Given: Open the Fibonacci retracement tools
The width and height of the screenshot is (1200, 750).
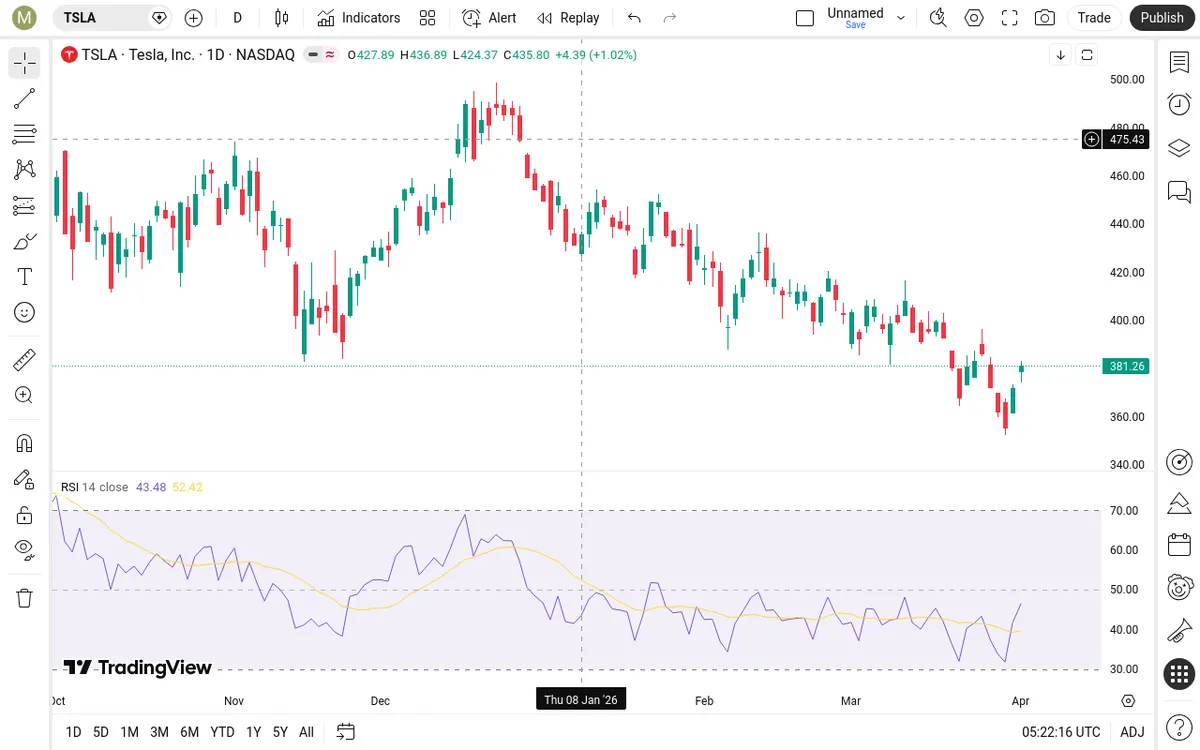Looking at the screenshot, I should 25,134.
